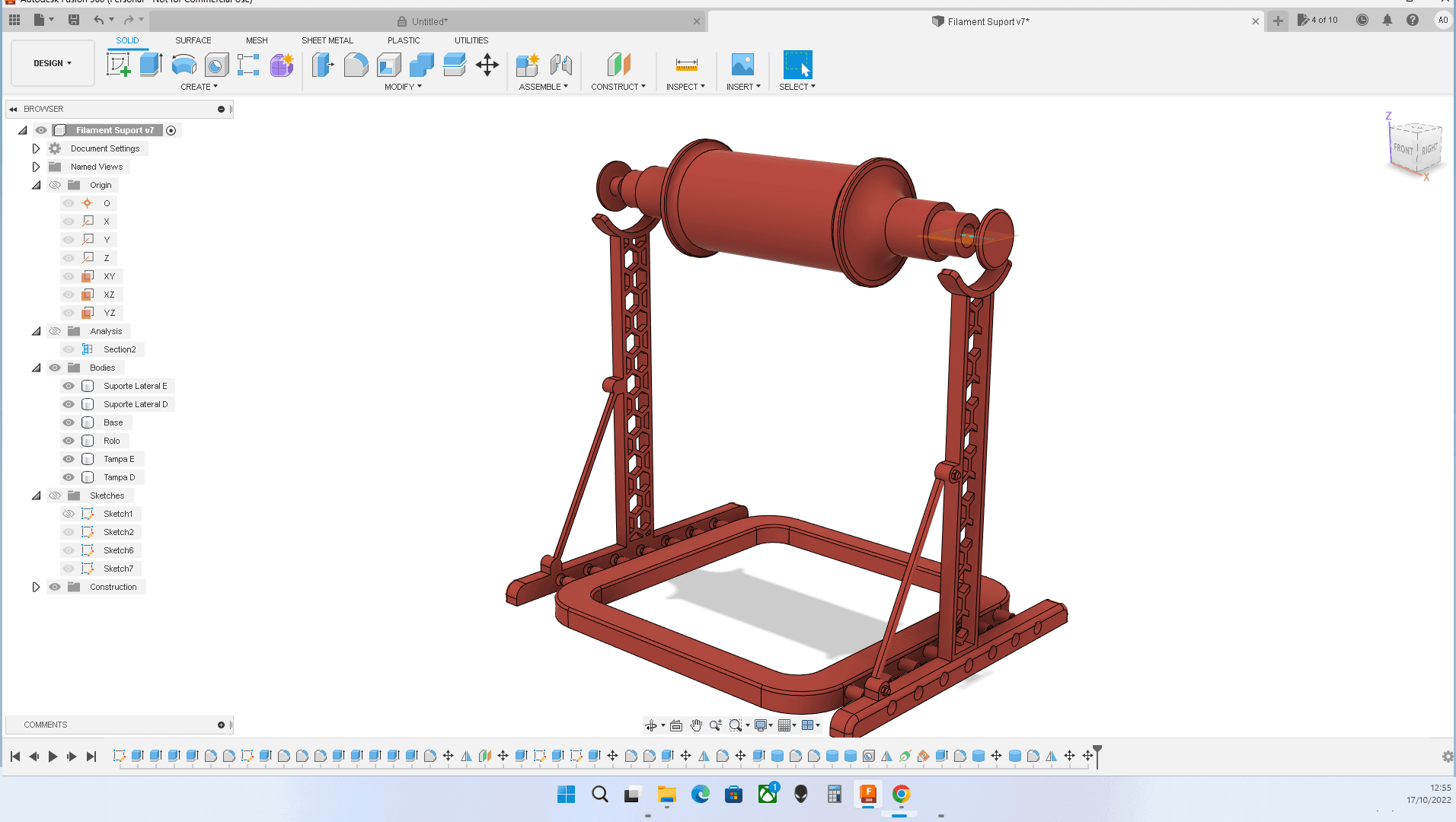Viewport: 1456px width, 822px height.
Task: Switch to the SURFACE tab
Action: 193,40
